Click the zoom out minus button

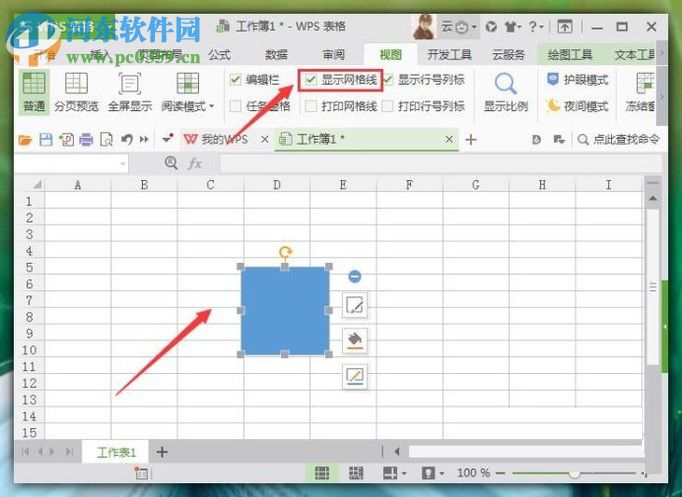tap(500, 473)
